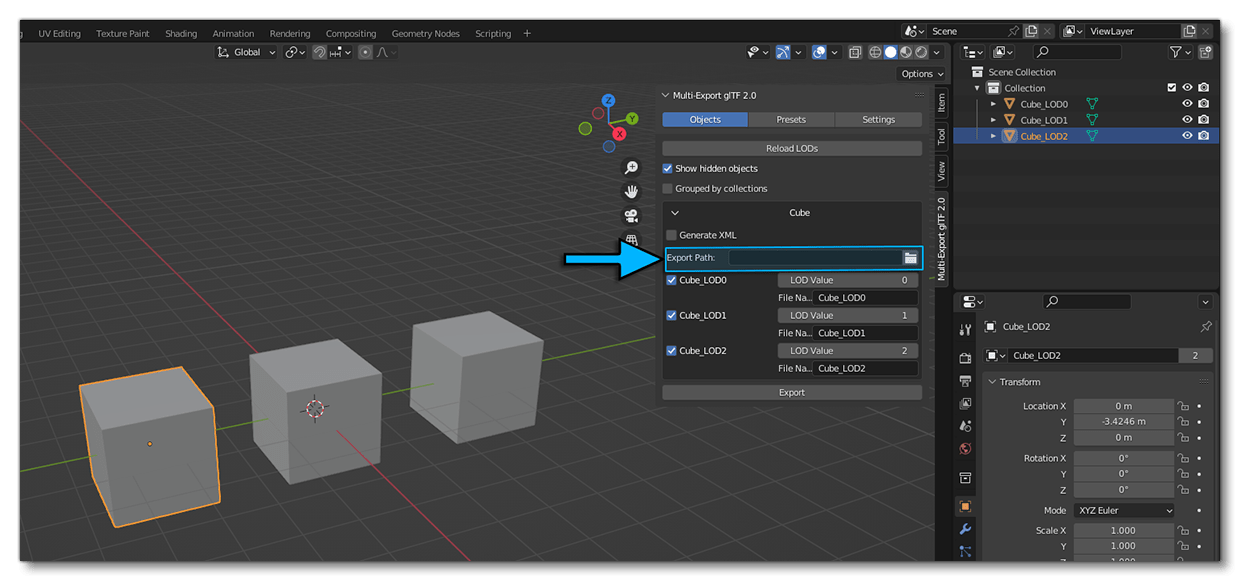This screenshot has width=1240, height=581.
Task: Click the mesh data icon next to Cube_LOD0
Action: click(x=1093, y=104)
